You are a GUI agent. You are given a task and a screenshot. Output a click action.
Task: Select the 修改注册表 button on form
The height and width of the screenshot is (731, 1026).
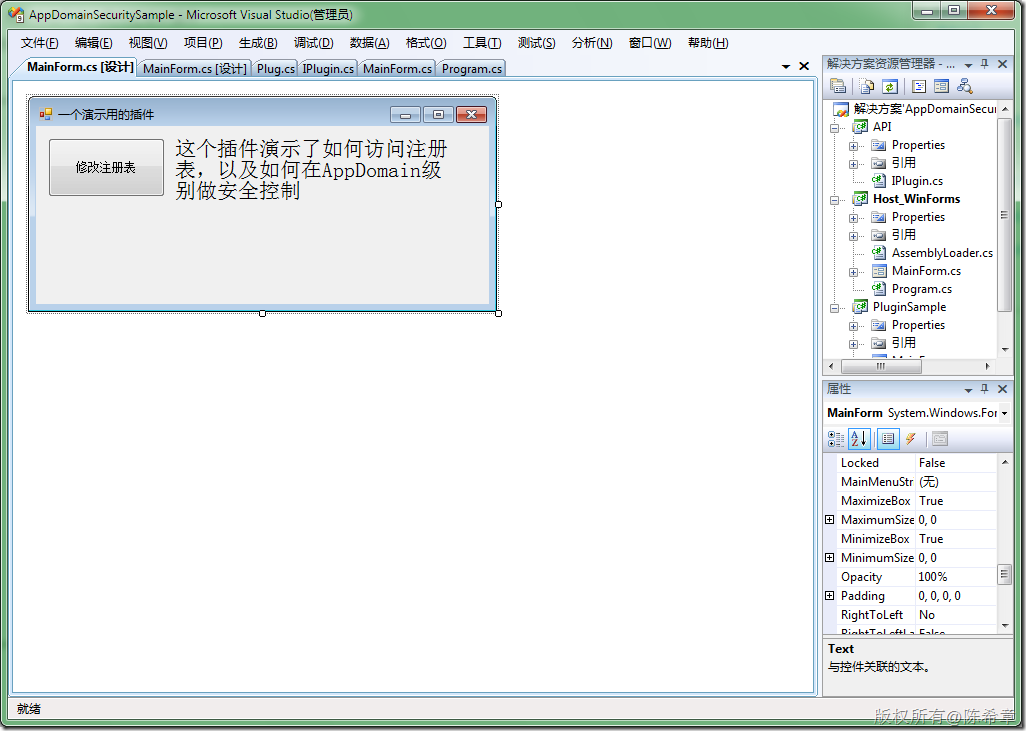tap(106, 167)
